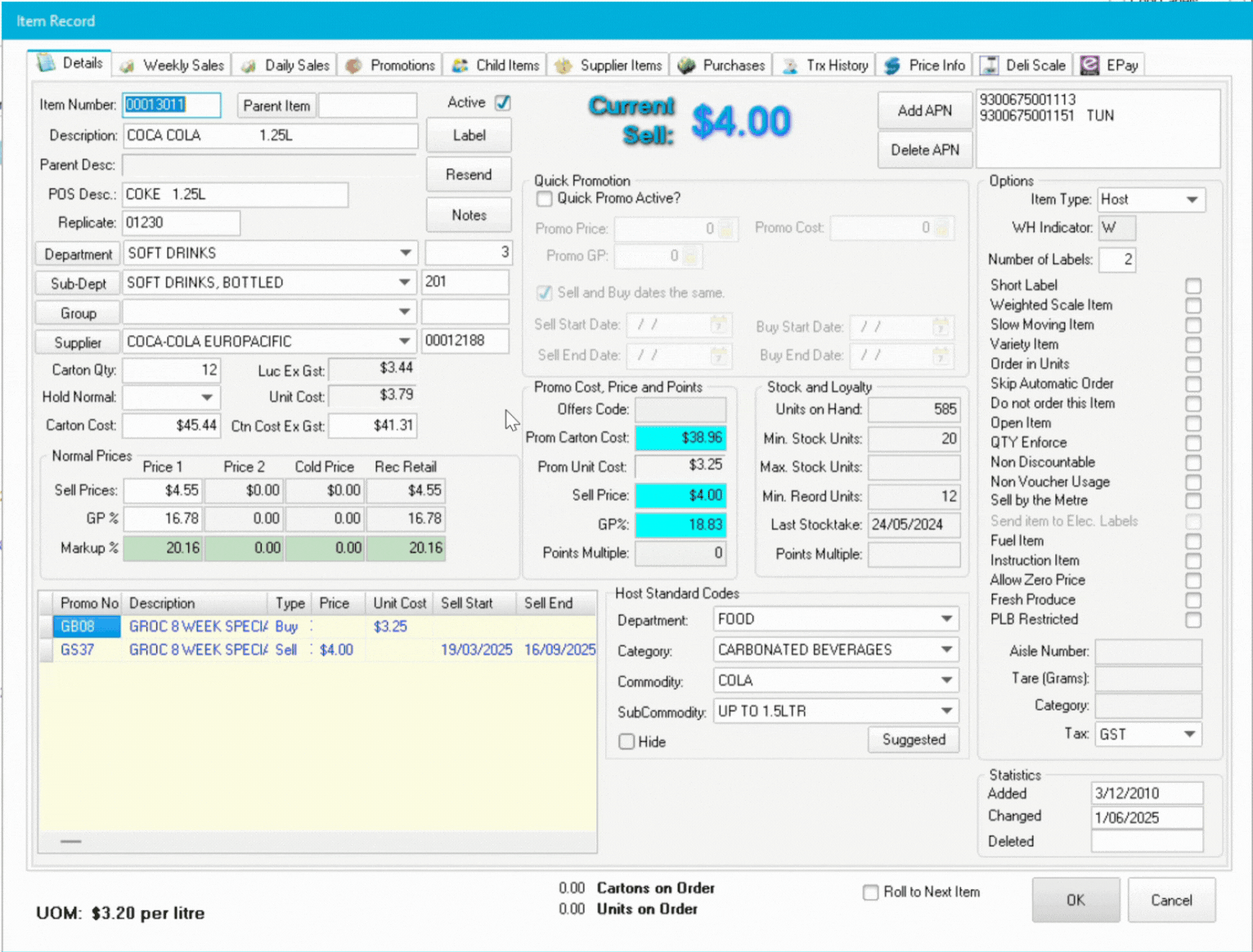Expand Category CARBONATED BEVERAGES dropdown
Screen dimensions: 1253x952
click(946, 649)
